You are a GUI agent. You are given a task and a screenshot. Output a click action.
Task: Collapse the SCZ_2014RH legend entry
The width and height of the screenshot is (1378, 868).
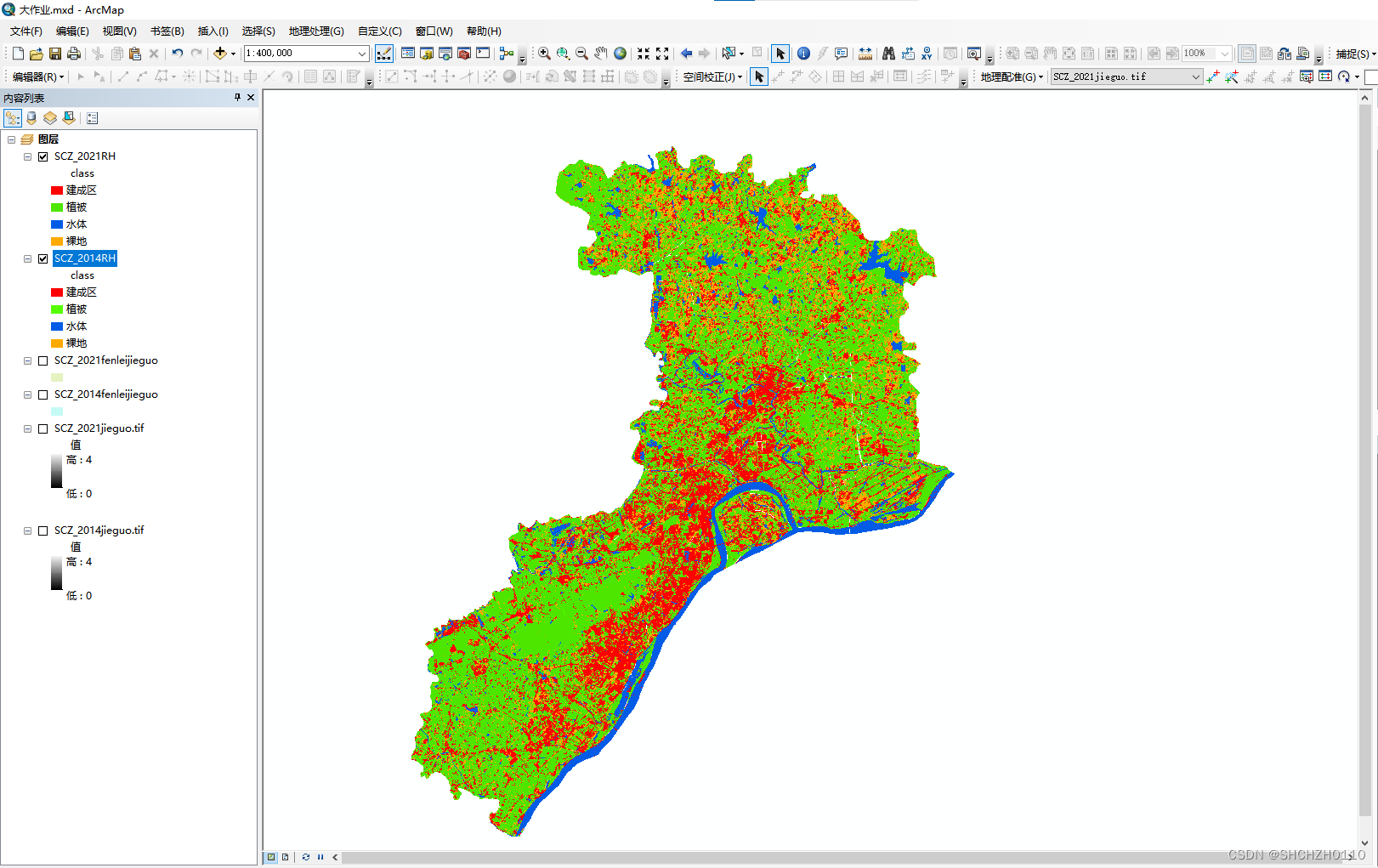(27, 258)
